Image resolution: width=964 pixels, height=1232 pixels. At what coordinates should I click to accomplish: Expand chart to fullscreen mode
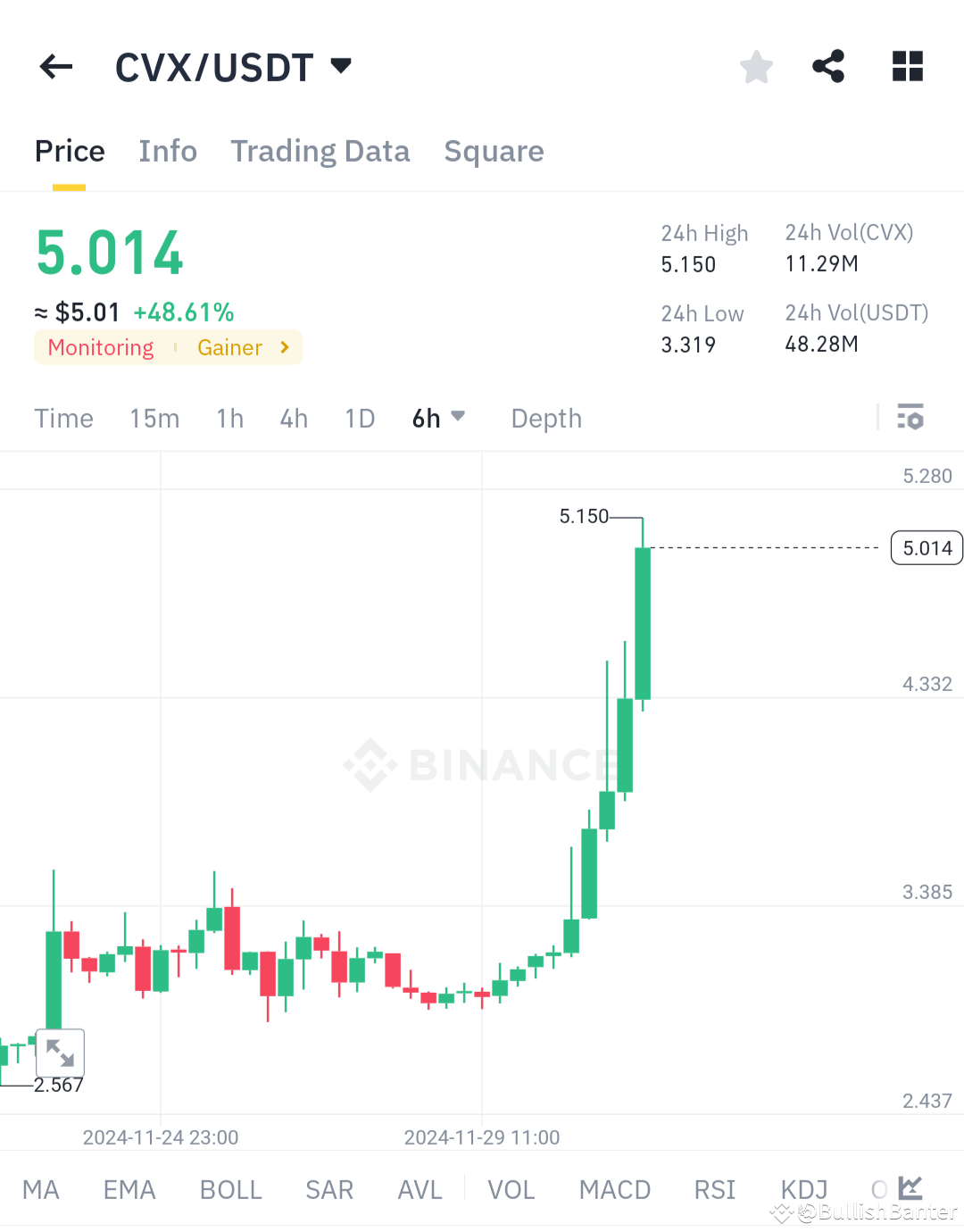click(x=60, y=1053)
